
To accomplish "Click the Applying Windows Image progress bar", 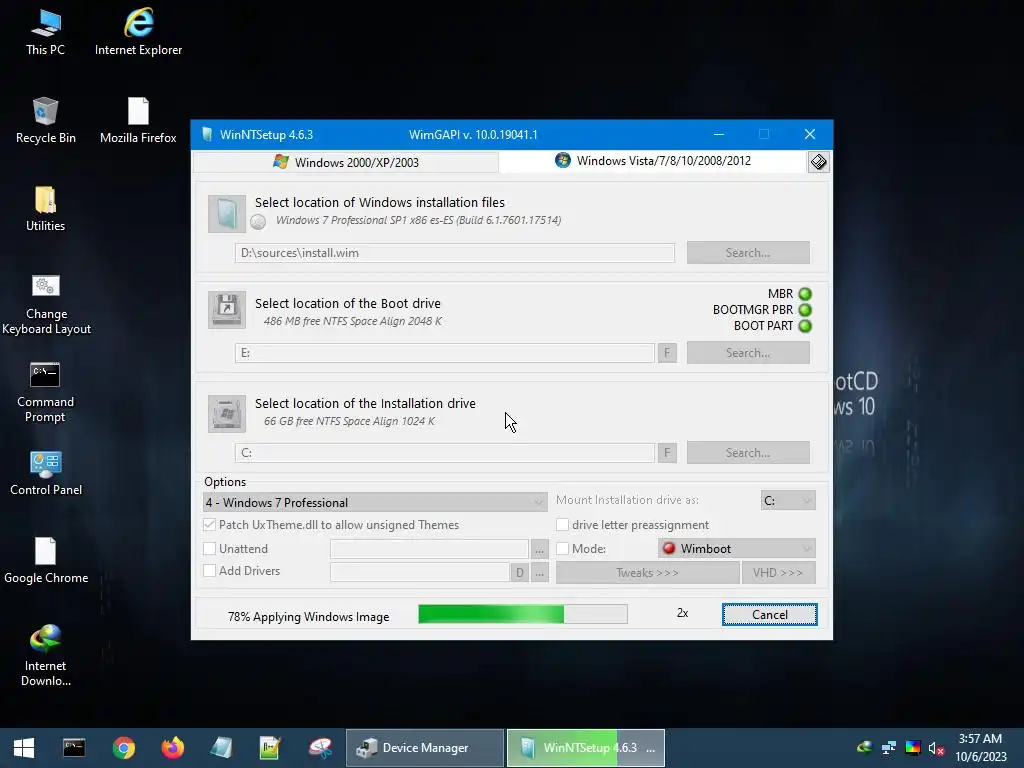I will (x=523, y=614).
